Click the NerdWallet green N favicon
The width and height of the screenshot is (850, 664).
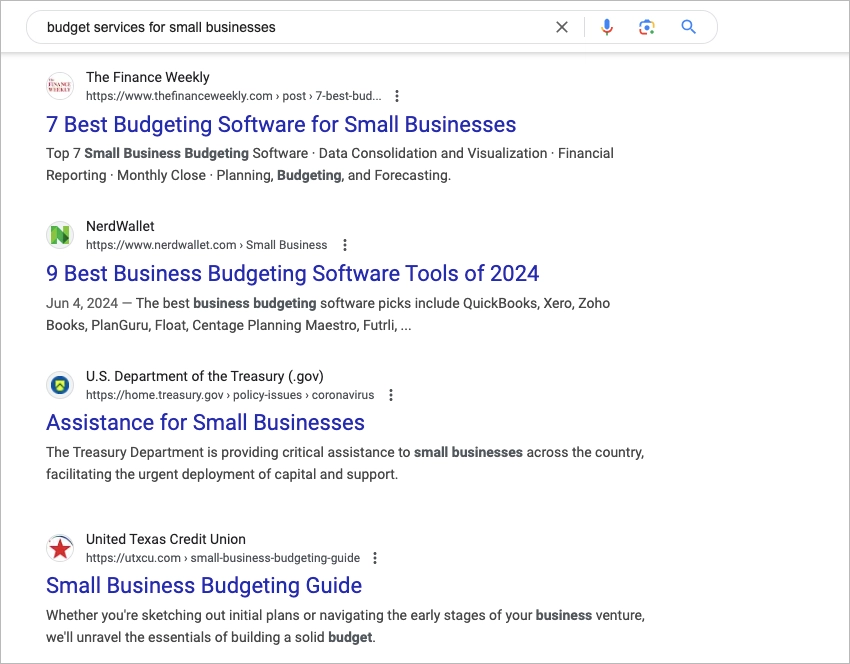click(60, 235)
